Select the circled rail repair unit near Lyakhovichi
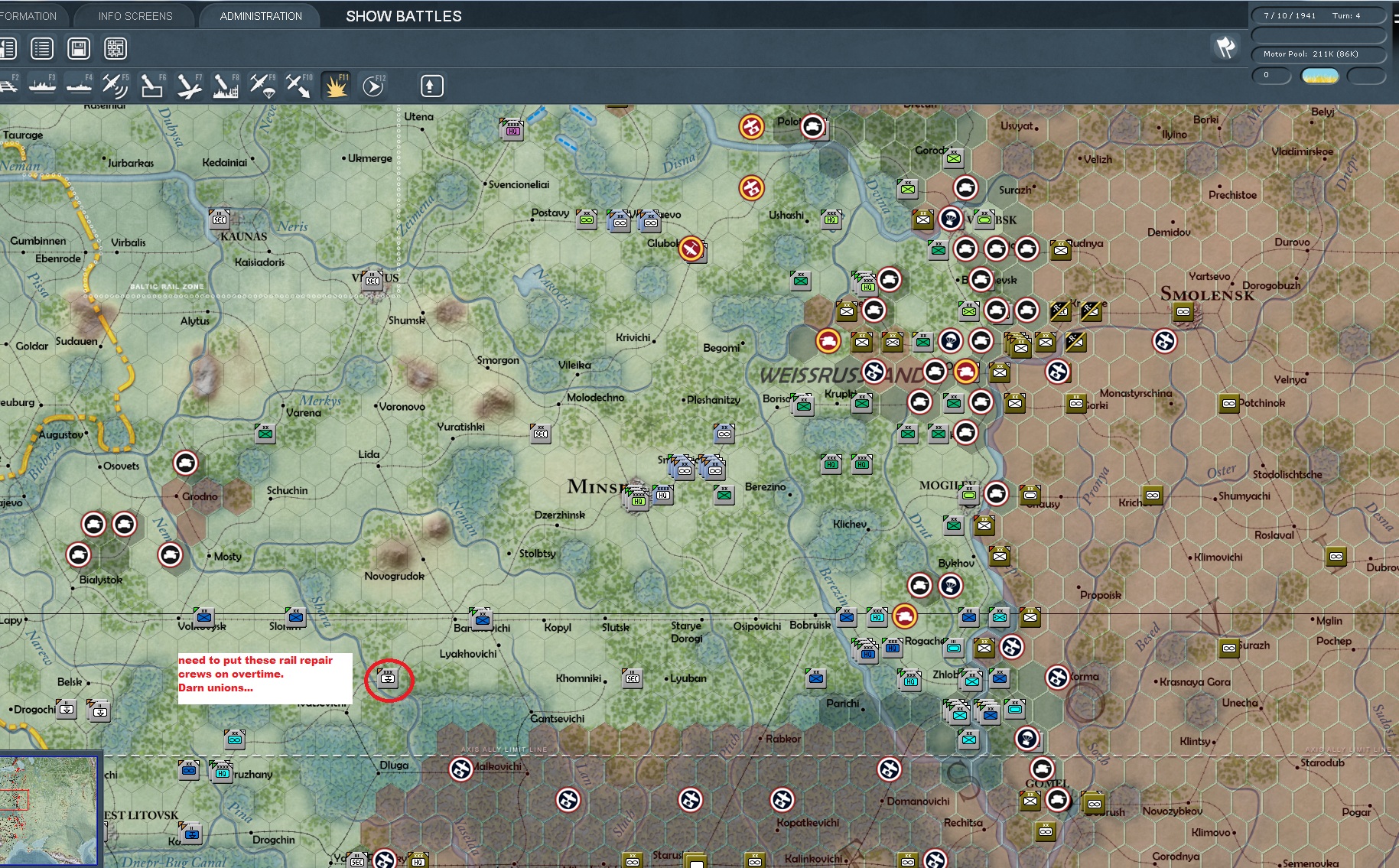This screenshot has height=868, width=1399. [388, 678]
